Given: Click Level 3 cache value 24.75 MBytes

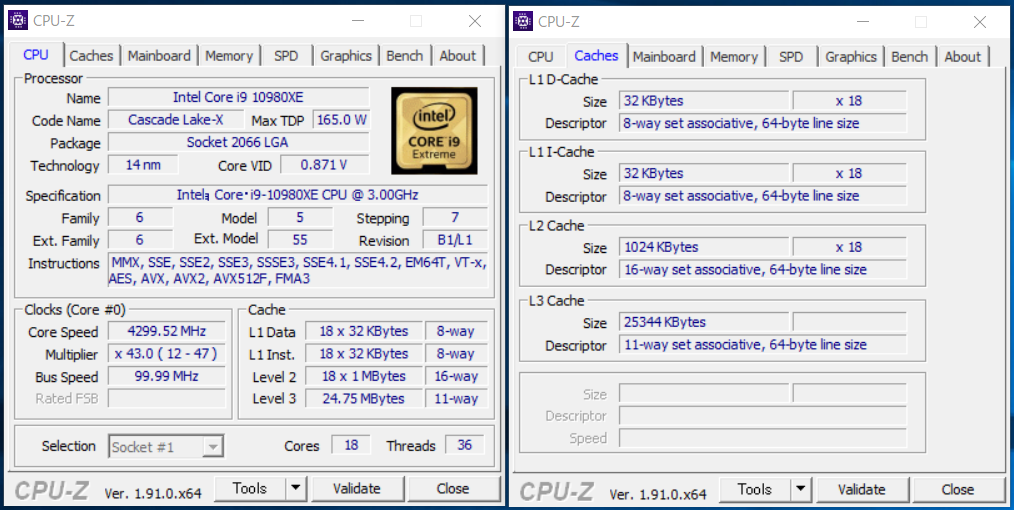Looking at the screenshot, I should (364, 398).
